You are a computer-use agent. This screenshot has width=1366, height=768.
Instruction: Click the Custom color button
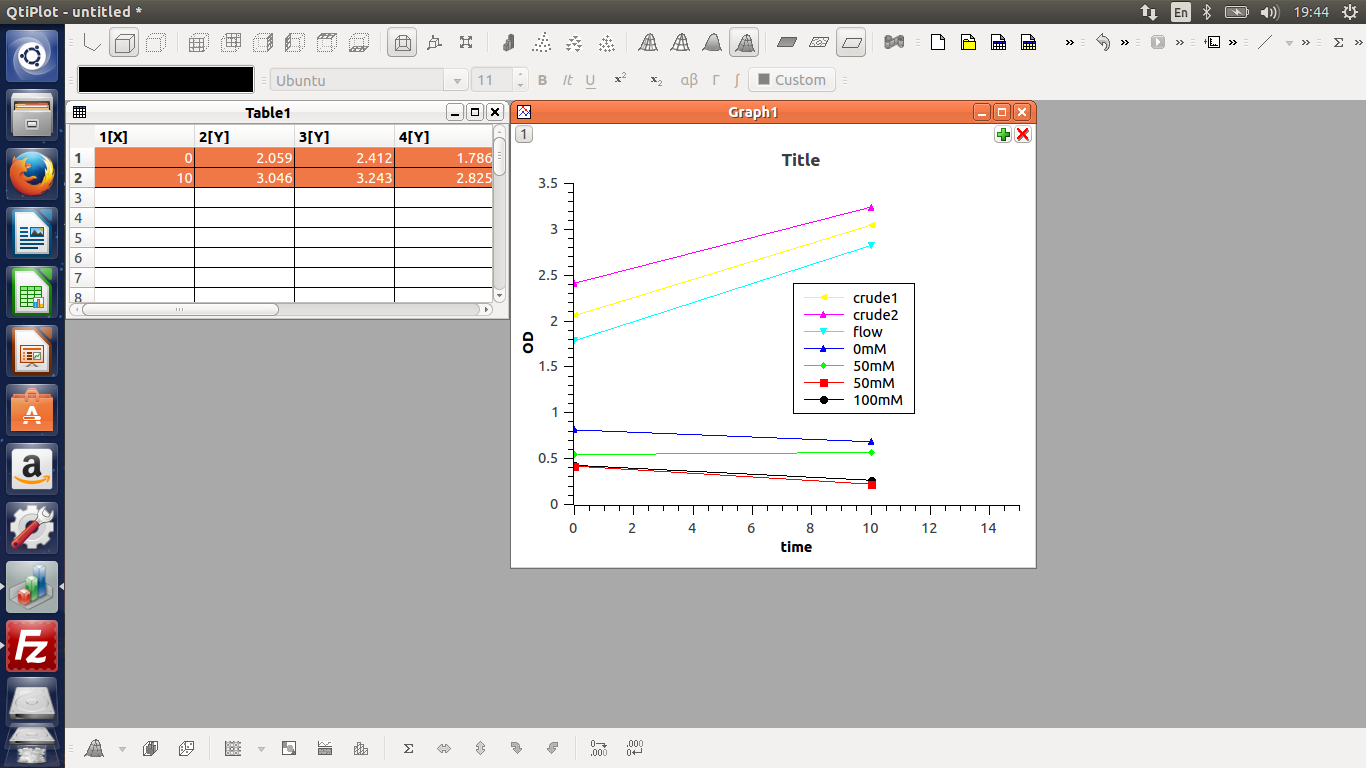(x=792, y=80)
